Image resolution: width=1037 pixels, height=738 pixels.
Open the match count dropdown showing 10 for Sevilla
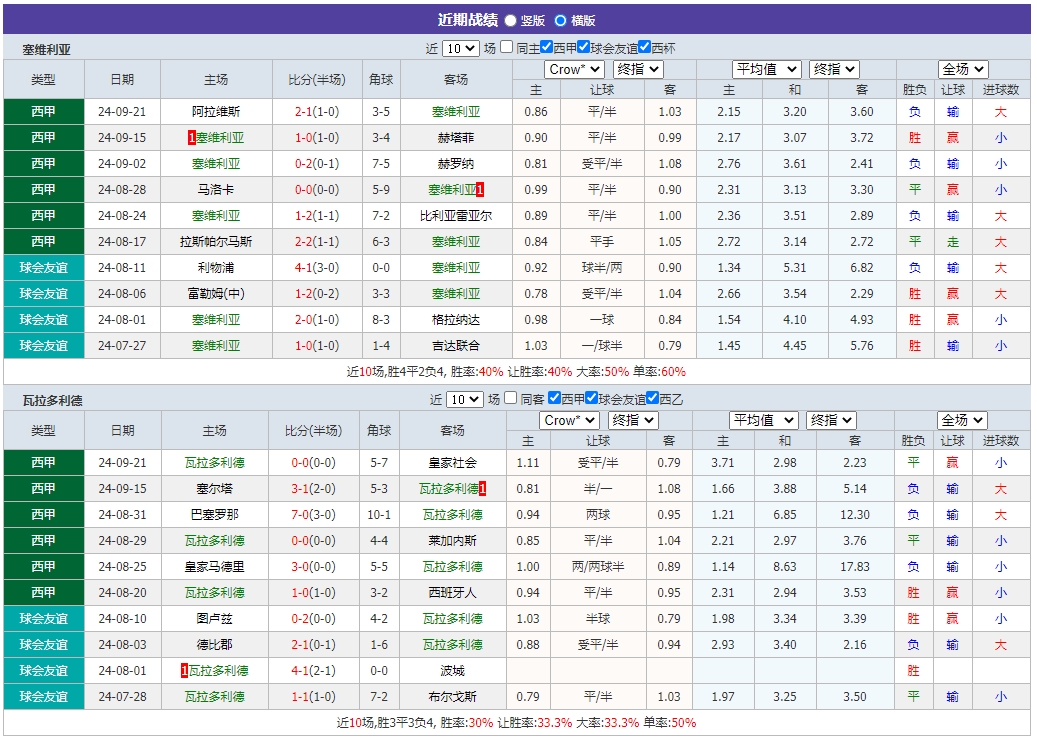460,46
